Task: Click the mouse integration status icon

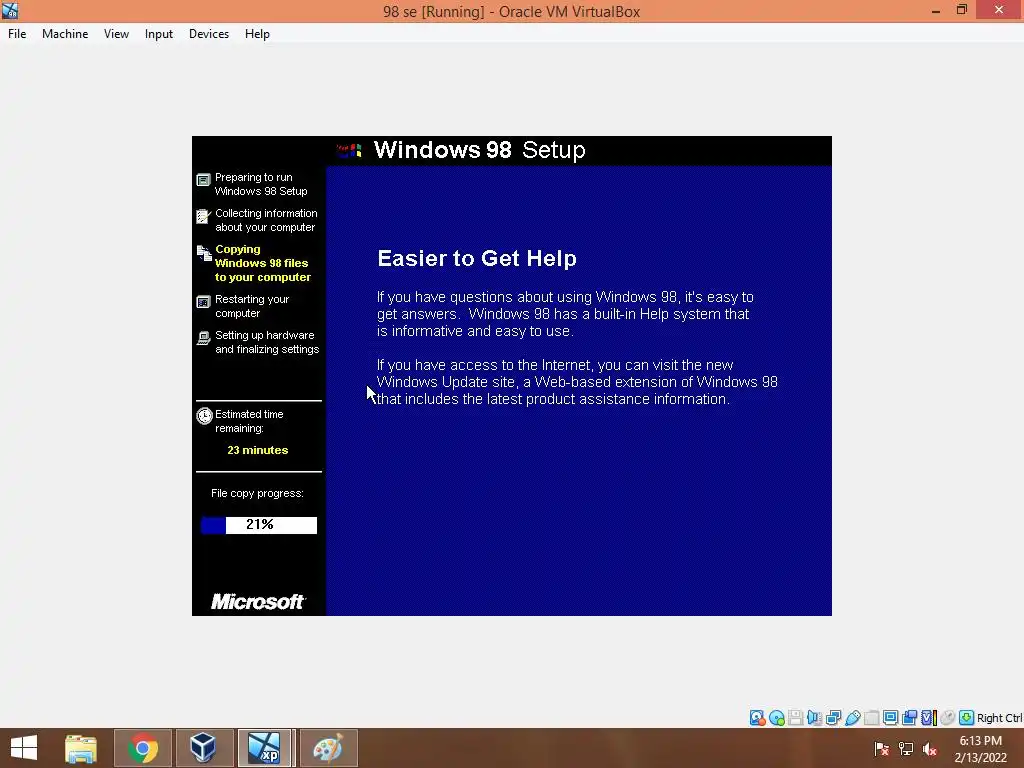Action: point(948,718)
